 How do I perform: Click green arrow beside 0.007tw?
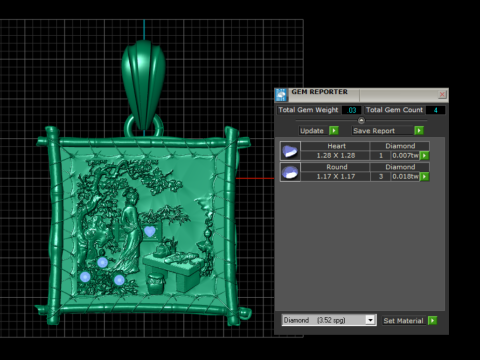point(424,156)
